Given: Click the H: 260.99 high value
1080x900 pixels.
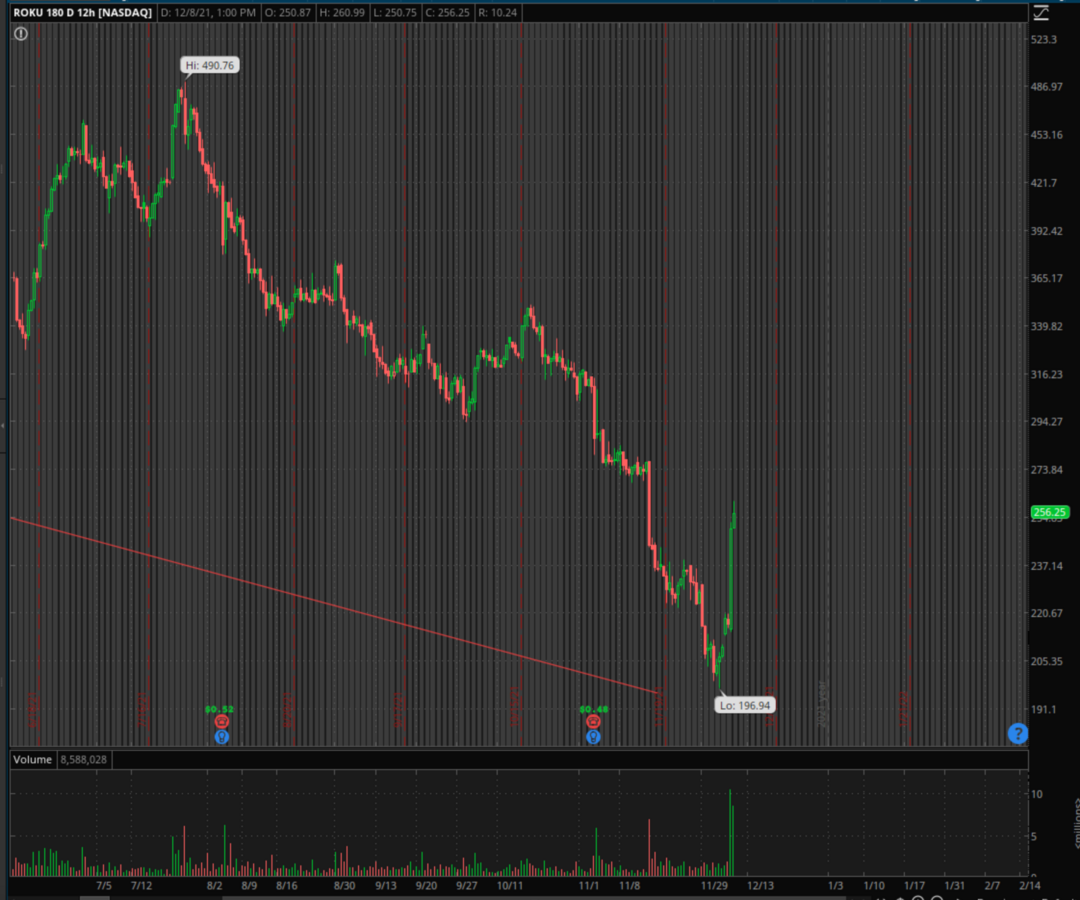Looking at the screenshot, I should point(342,12).
